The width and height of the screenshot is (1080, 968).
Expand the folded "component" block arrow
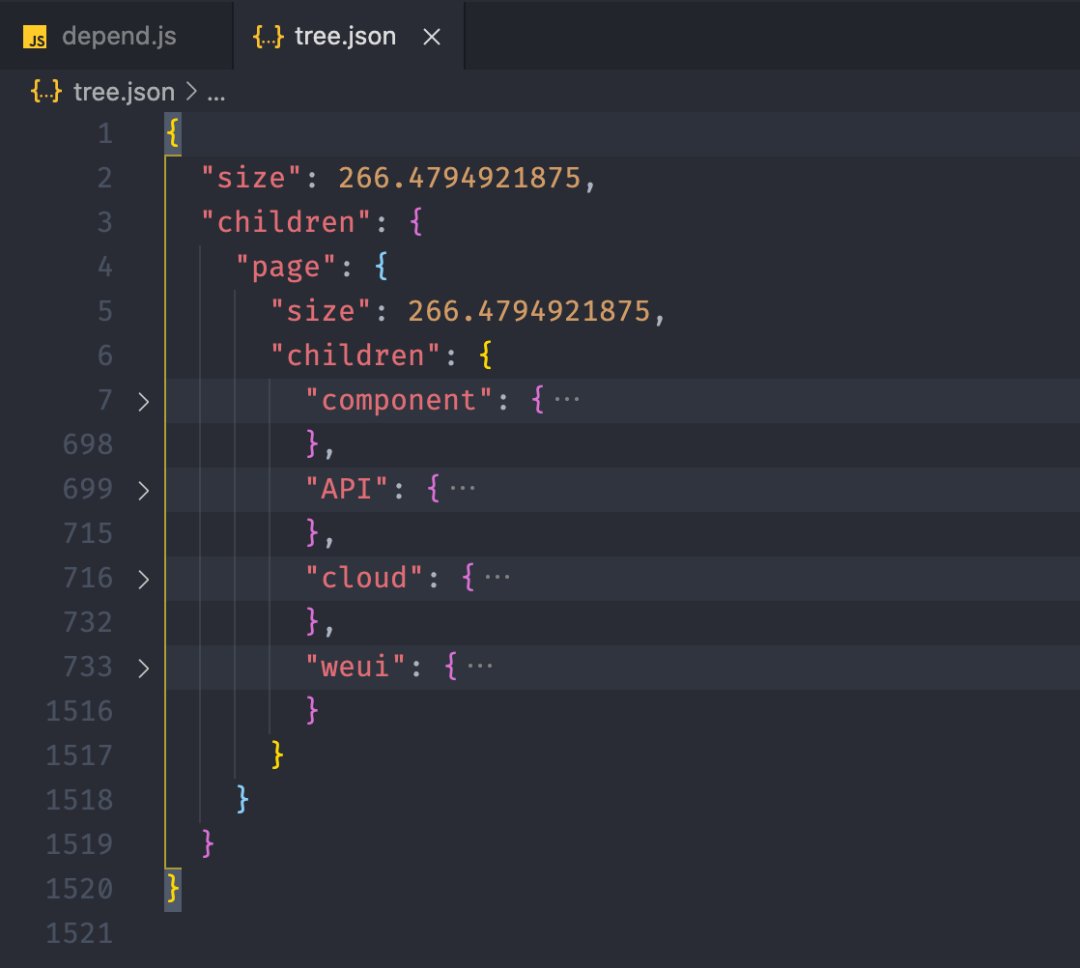pos(144,401)
